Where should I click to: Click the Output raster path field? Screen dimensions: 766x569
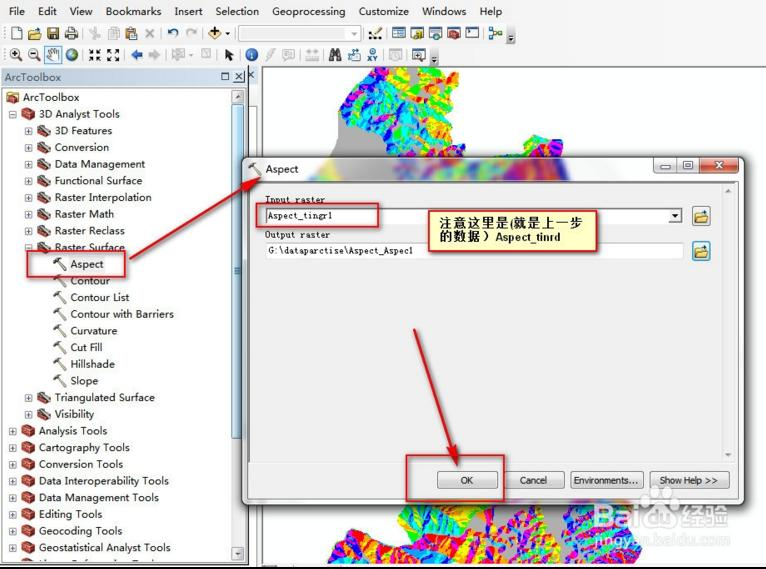tap(474, 251)
